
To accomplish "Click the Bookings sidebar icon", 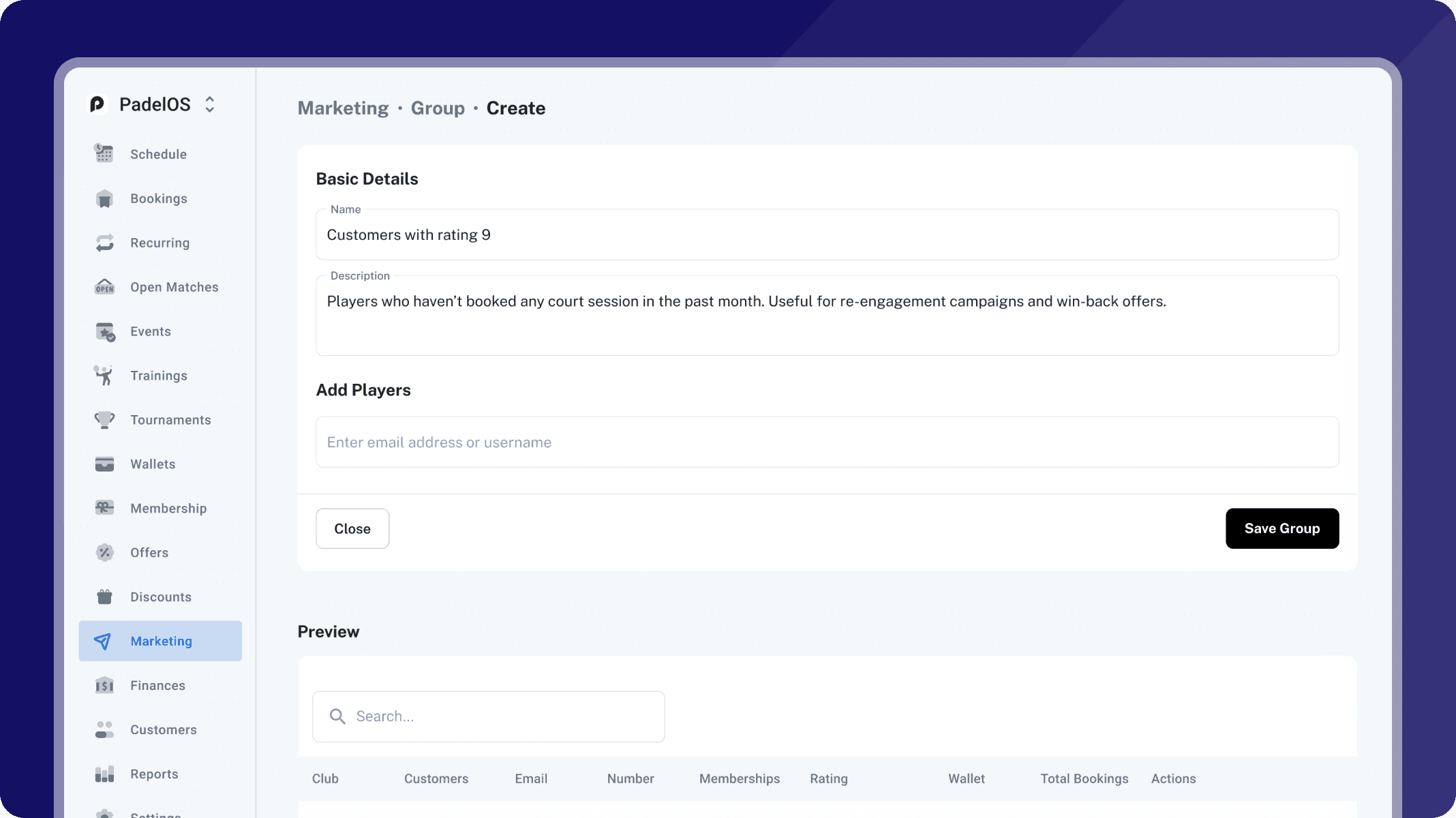I will pyautogui.click(x=104, y=198).
